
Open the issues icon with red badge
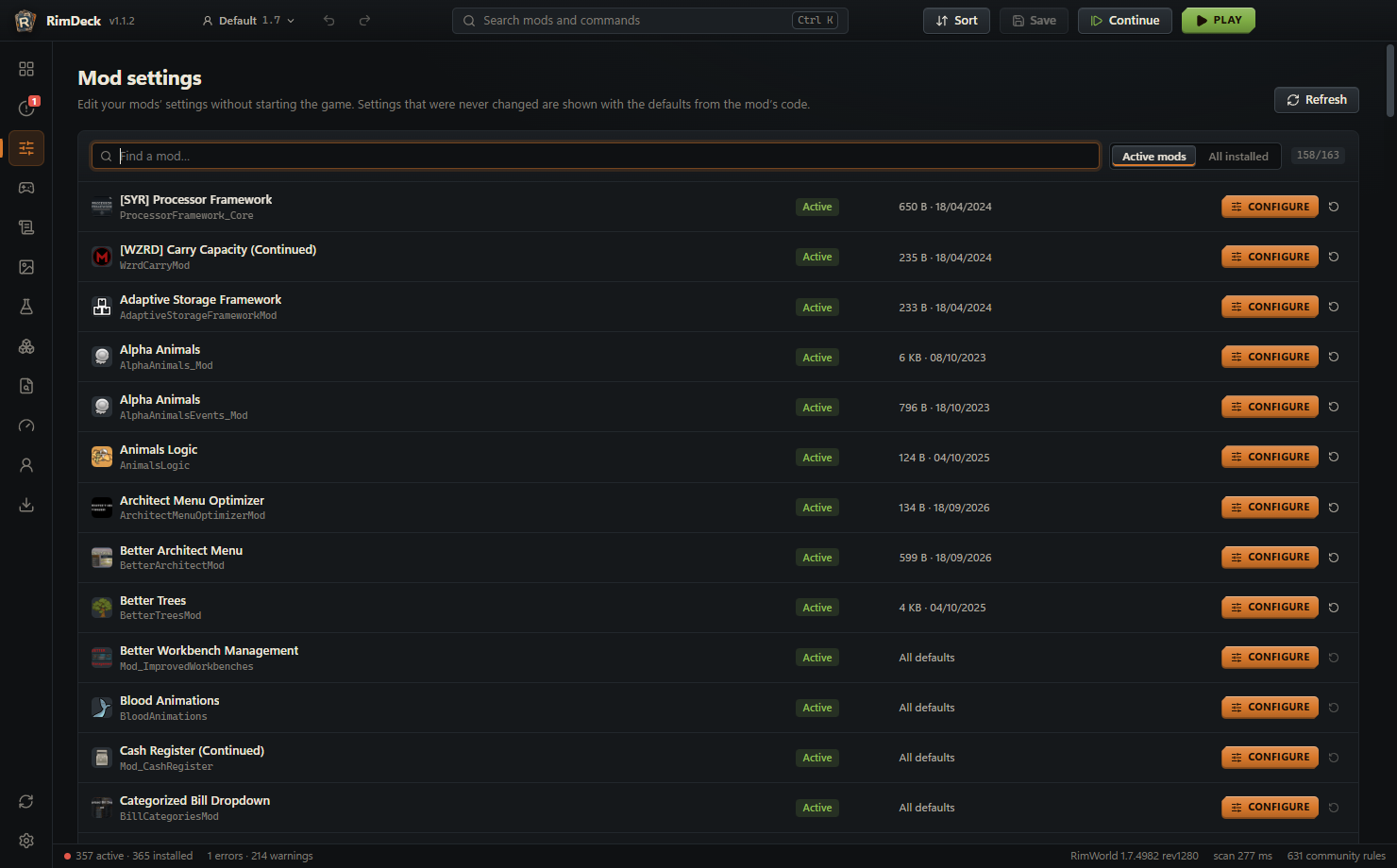[26, 108]
